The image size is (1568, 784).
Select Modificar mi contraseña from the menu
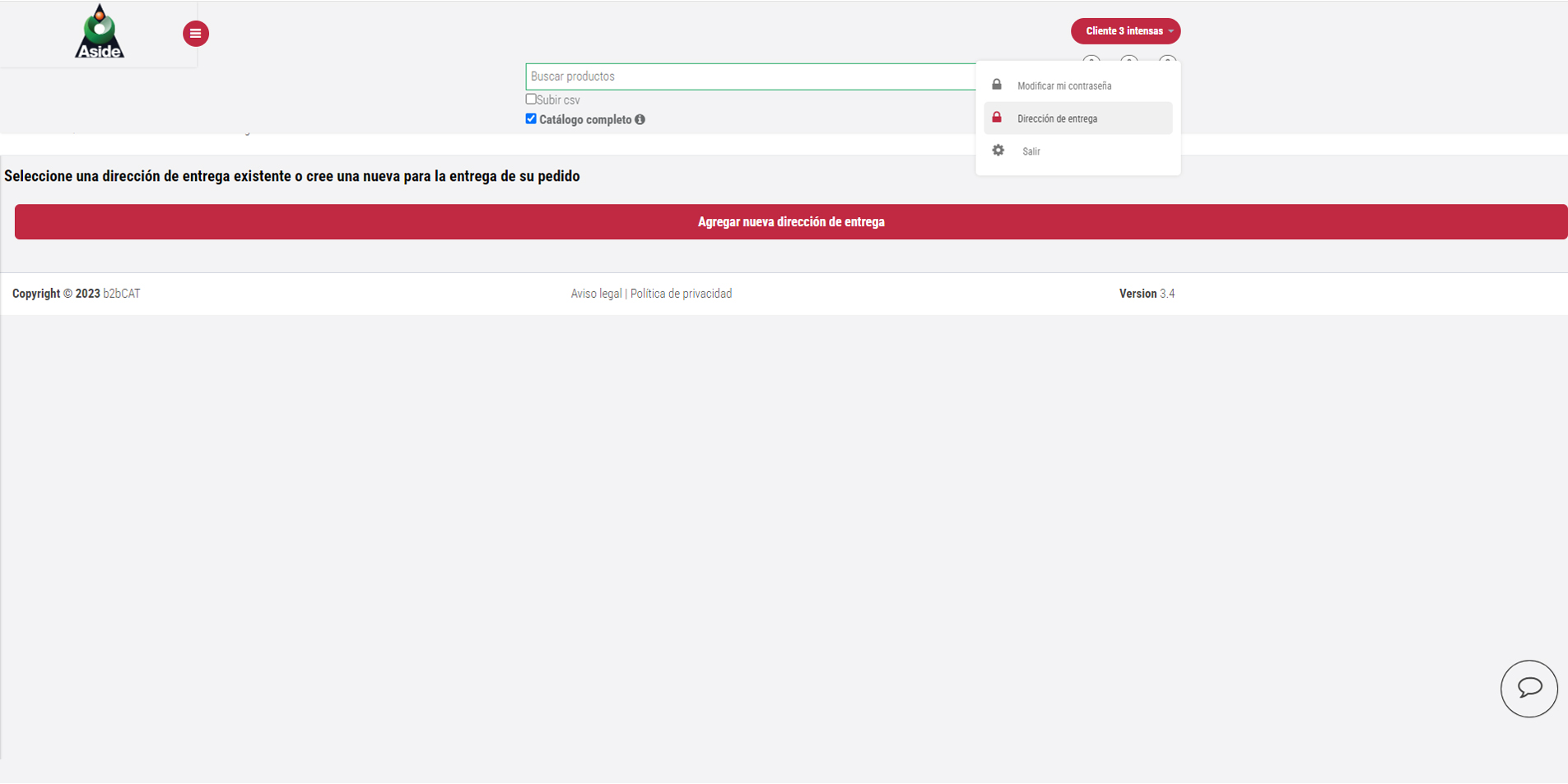[x=1063, y=86]
